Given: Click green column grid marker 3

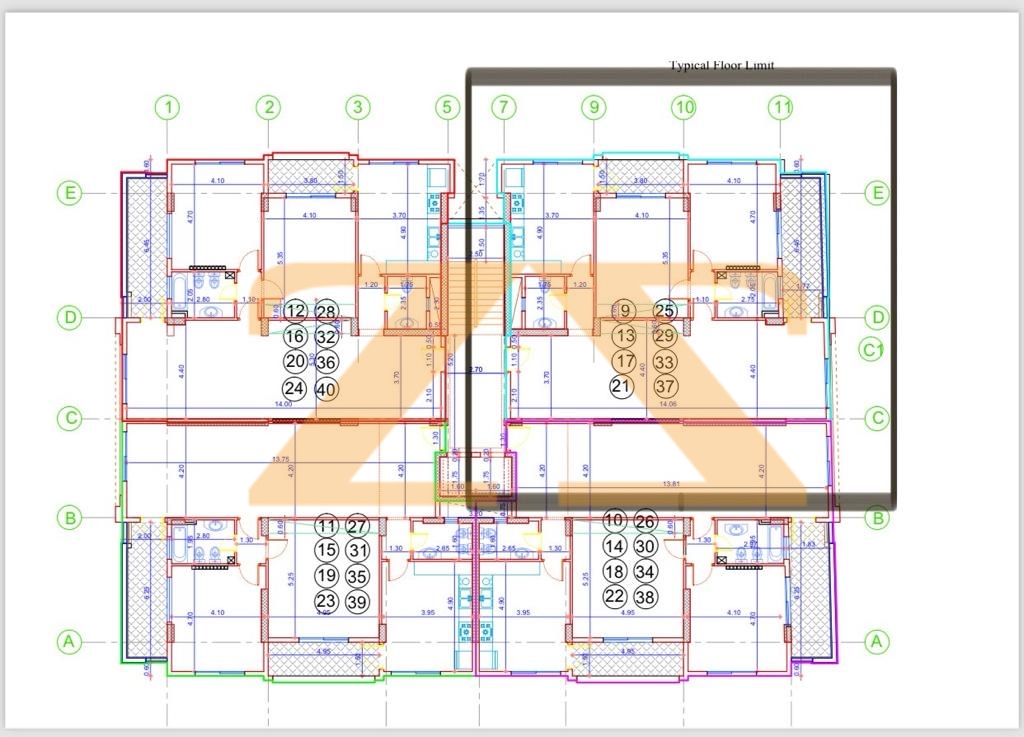Looking at the screenshot, I should pyautogui.click(x=357, y=107).
